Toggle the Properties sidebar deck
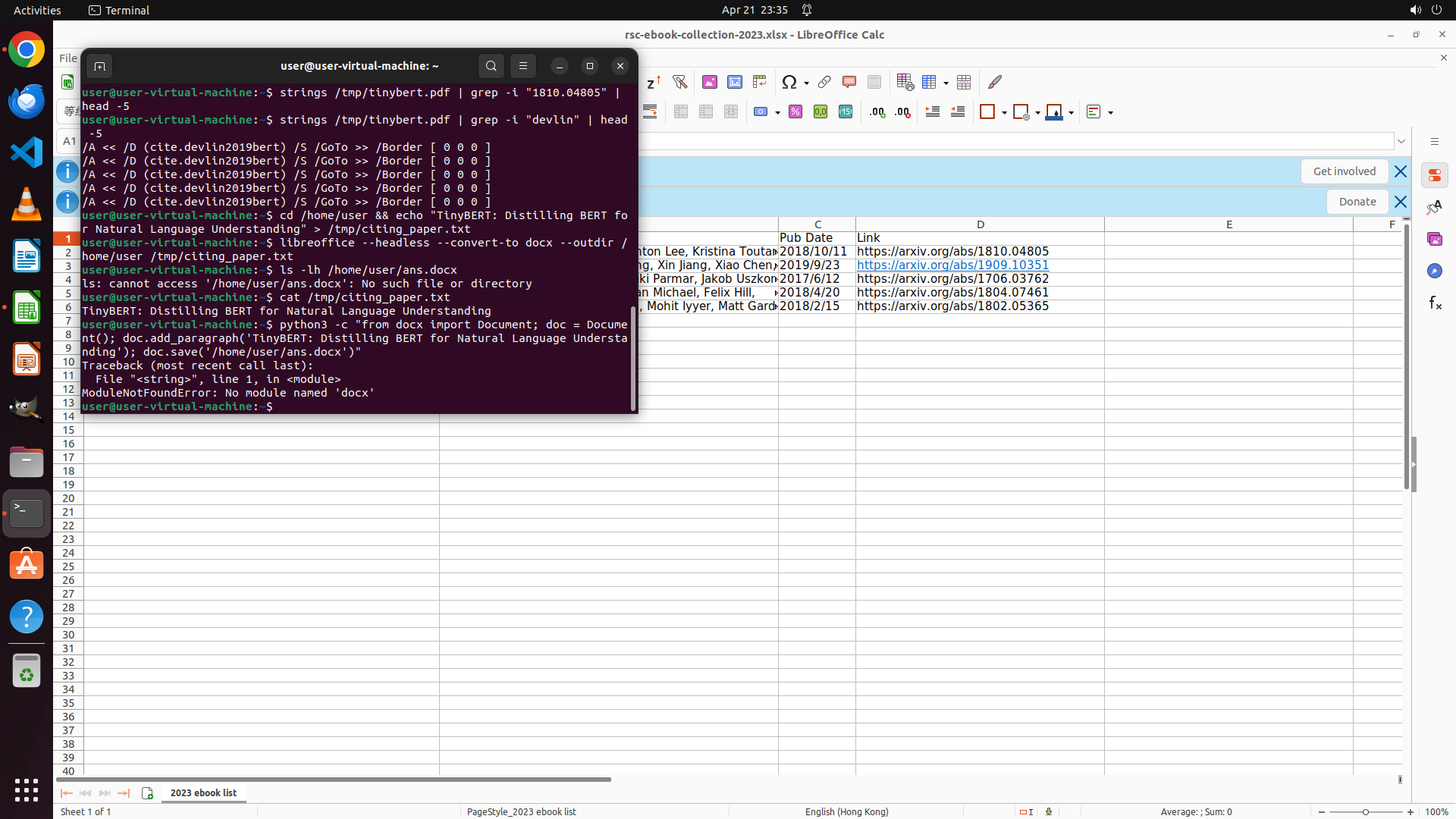1456x819 pixels. (x=1434, y=175)
